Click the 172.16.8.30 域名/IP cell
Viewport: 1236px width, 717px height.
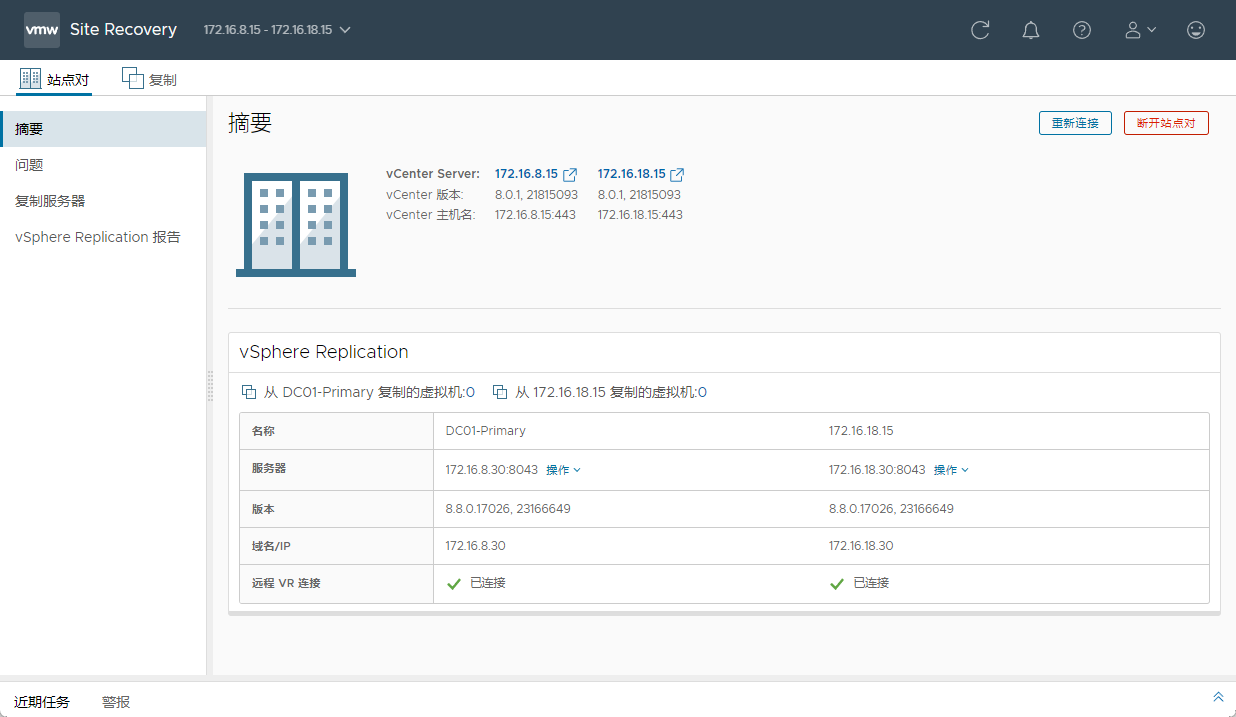[475, 546]
